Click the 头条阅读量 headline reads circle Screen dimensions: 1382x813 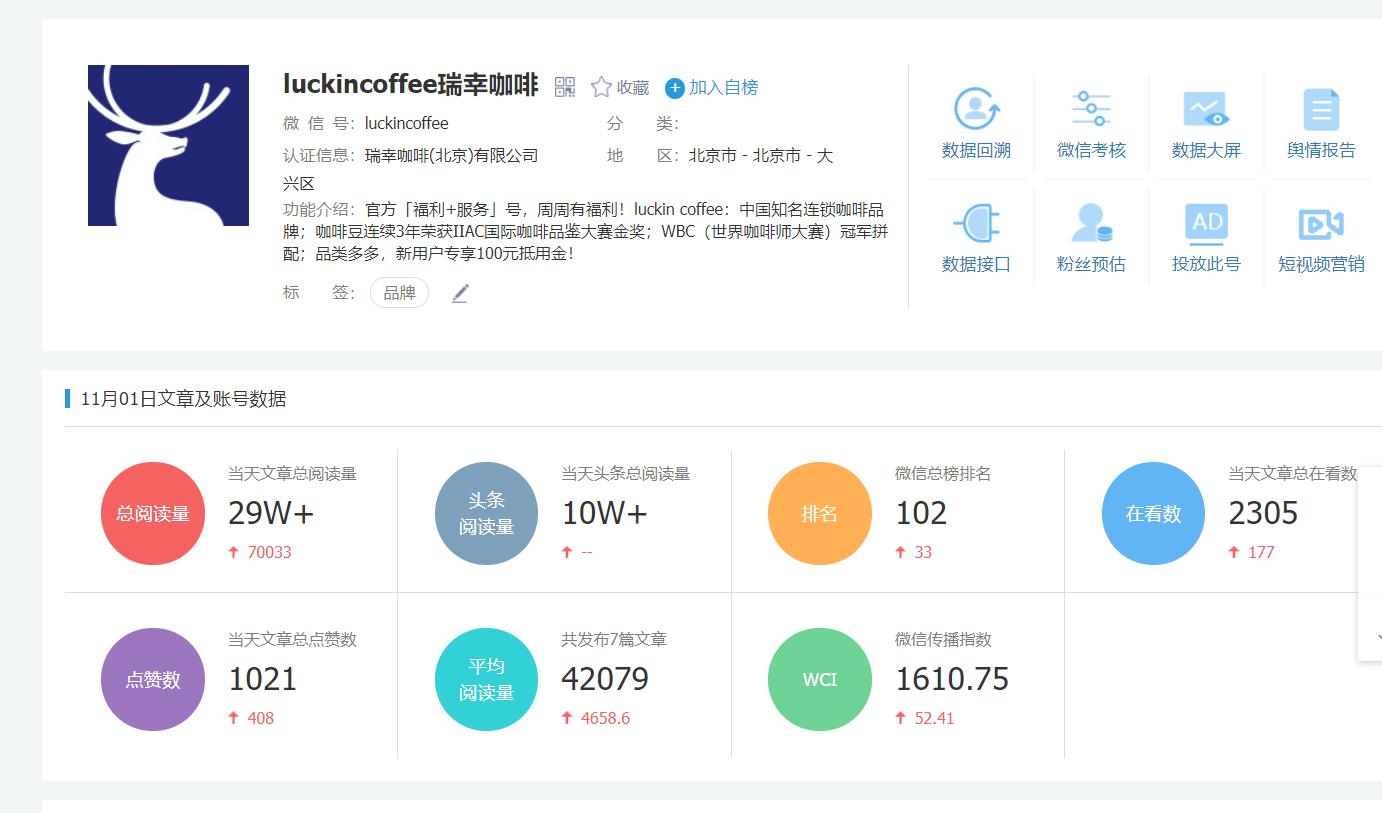[486, 513]
